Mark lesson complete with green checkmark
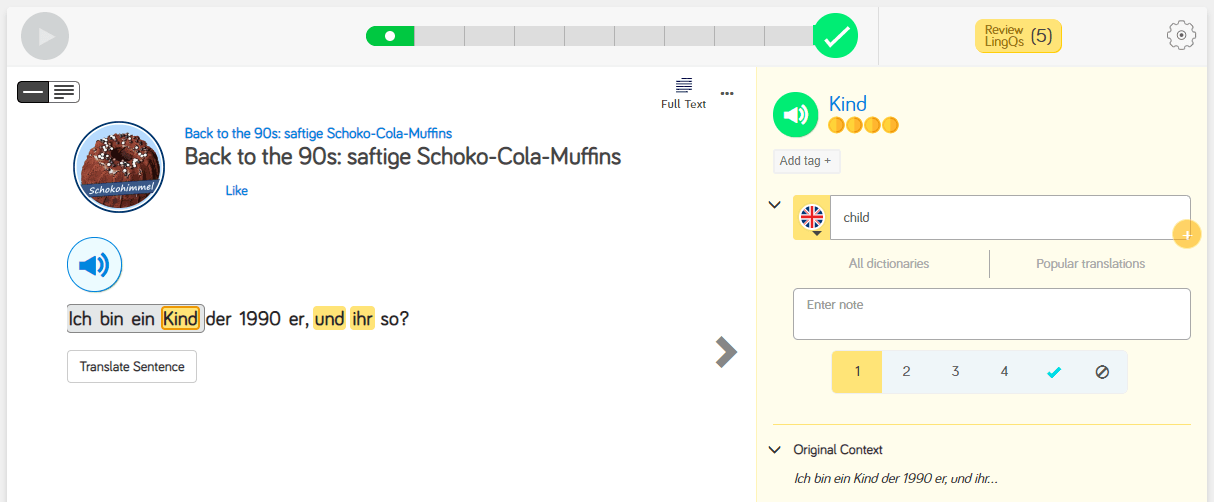 (836, 36)
